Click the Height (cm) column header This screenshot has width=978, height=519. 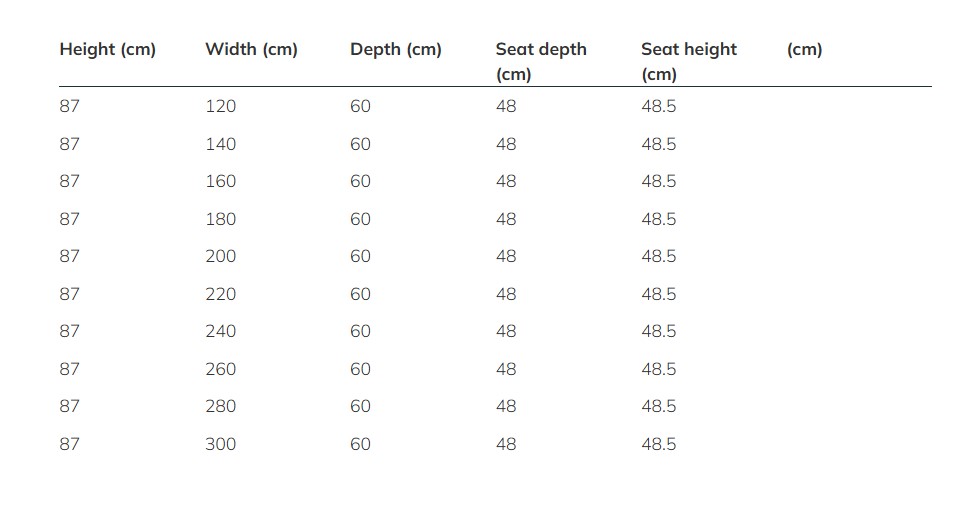(x=107, y=49)
